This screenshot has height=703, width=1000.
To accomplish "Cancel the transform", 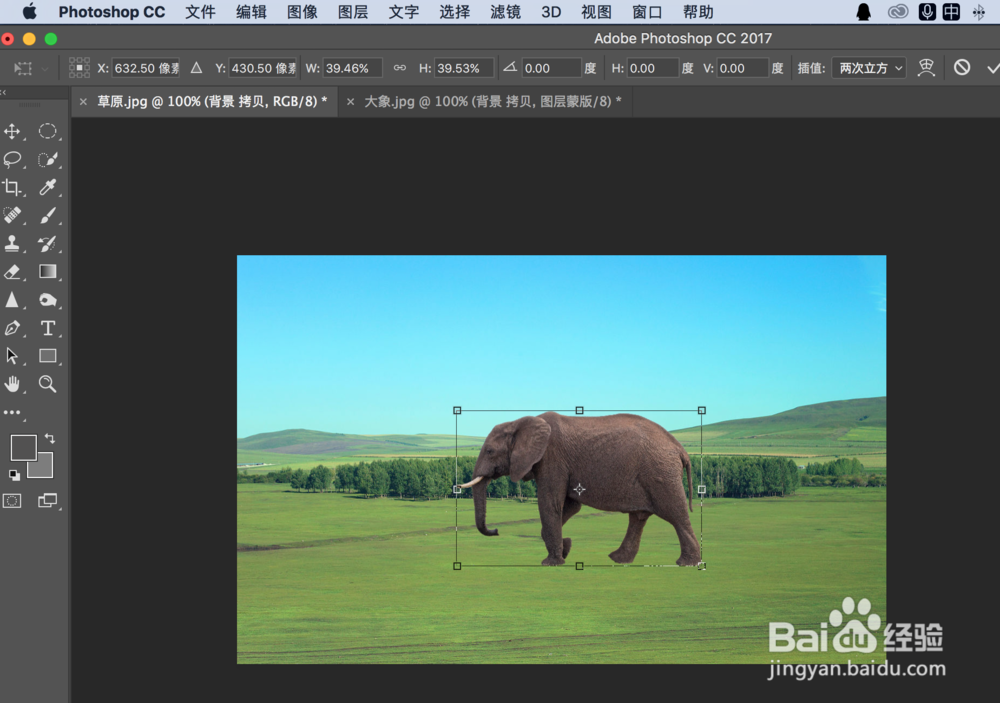I will pos(962,68).
